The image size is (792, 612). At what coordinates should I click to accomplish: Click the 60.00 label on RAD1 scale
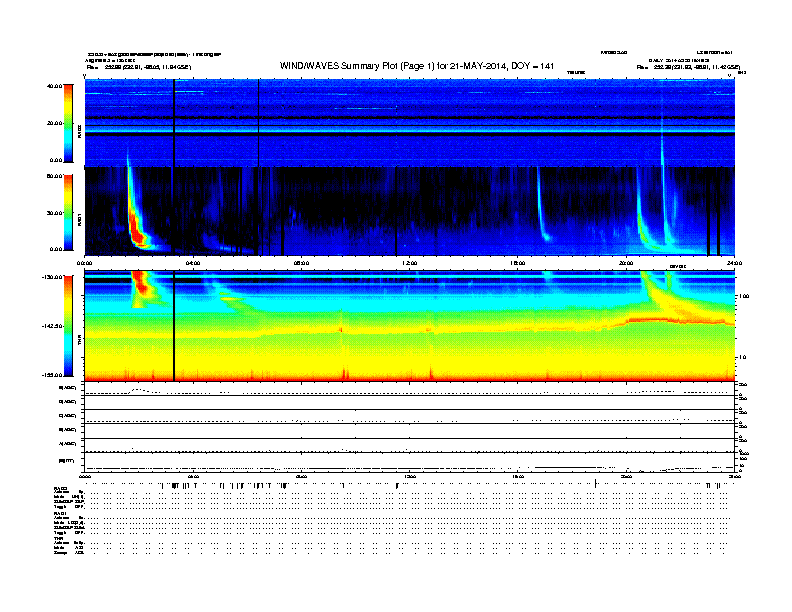tap(54, 176)
